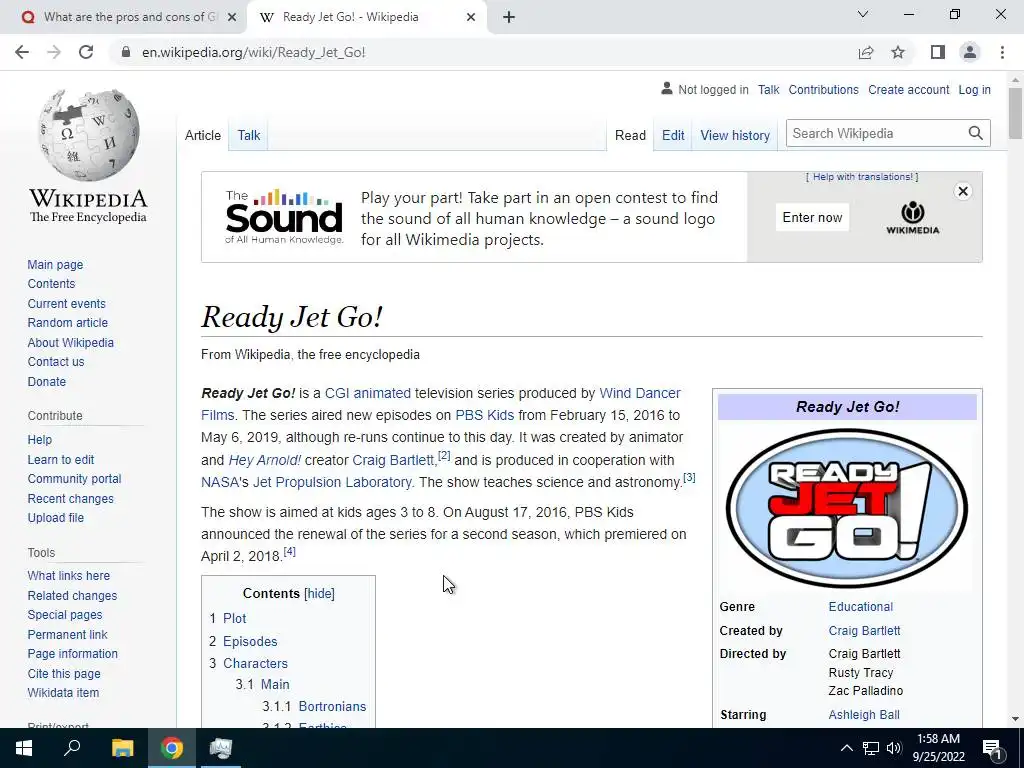Screen dimensions: 1024x768
Task: Jump to Plot section in contents
Action: point(234,618)
